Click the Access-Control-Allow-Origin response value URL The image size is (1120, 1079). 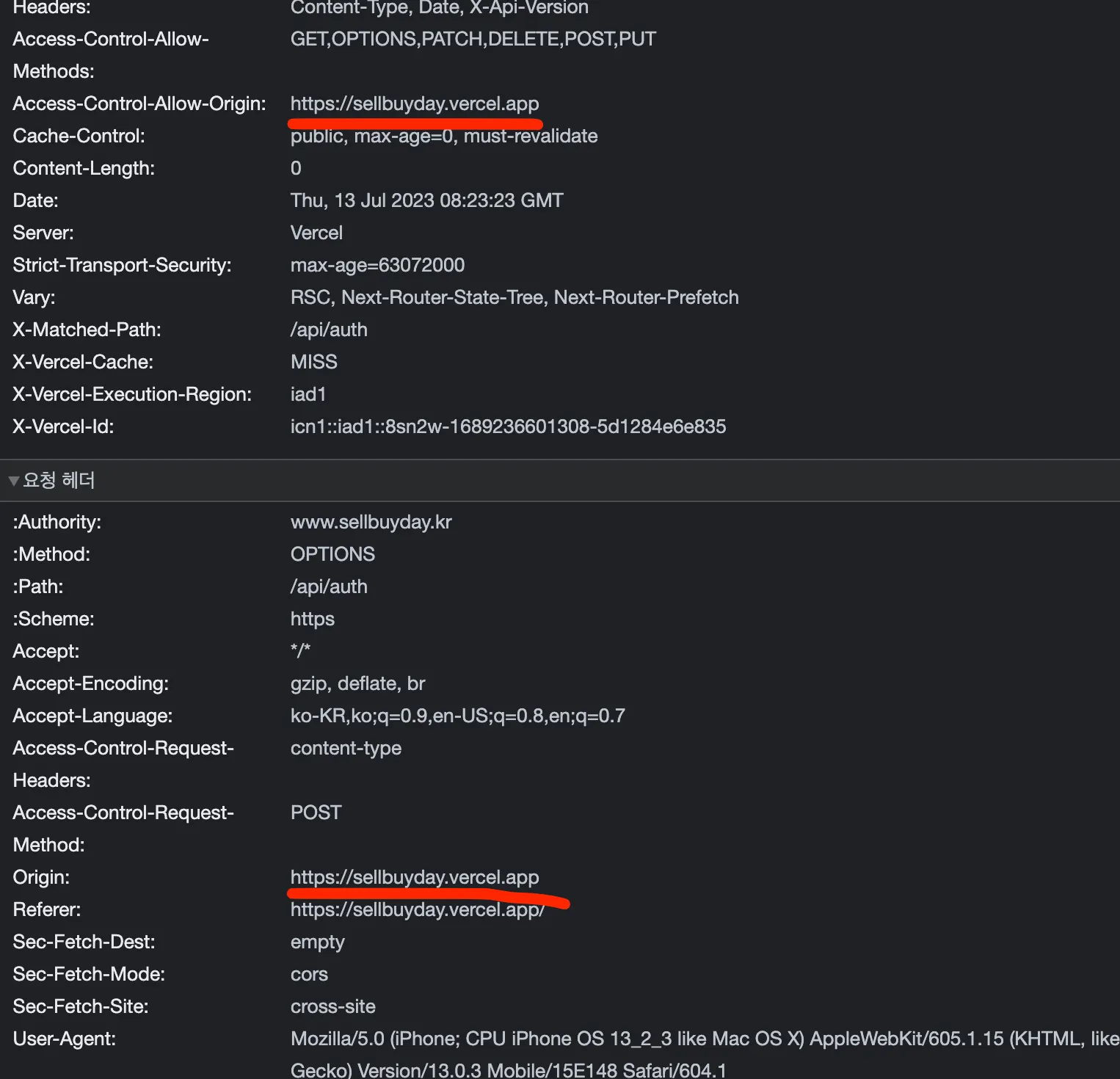pos(414,103)
